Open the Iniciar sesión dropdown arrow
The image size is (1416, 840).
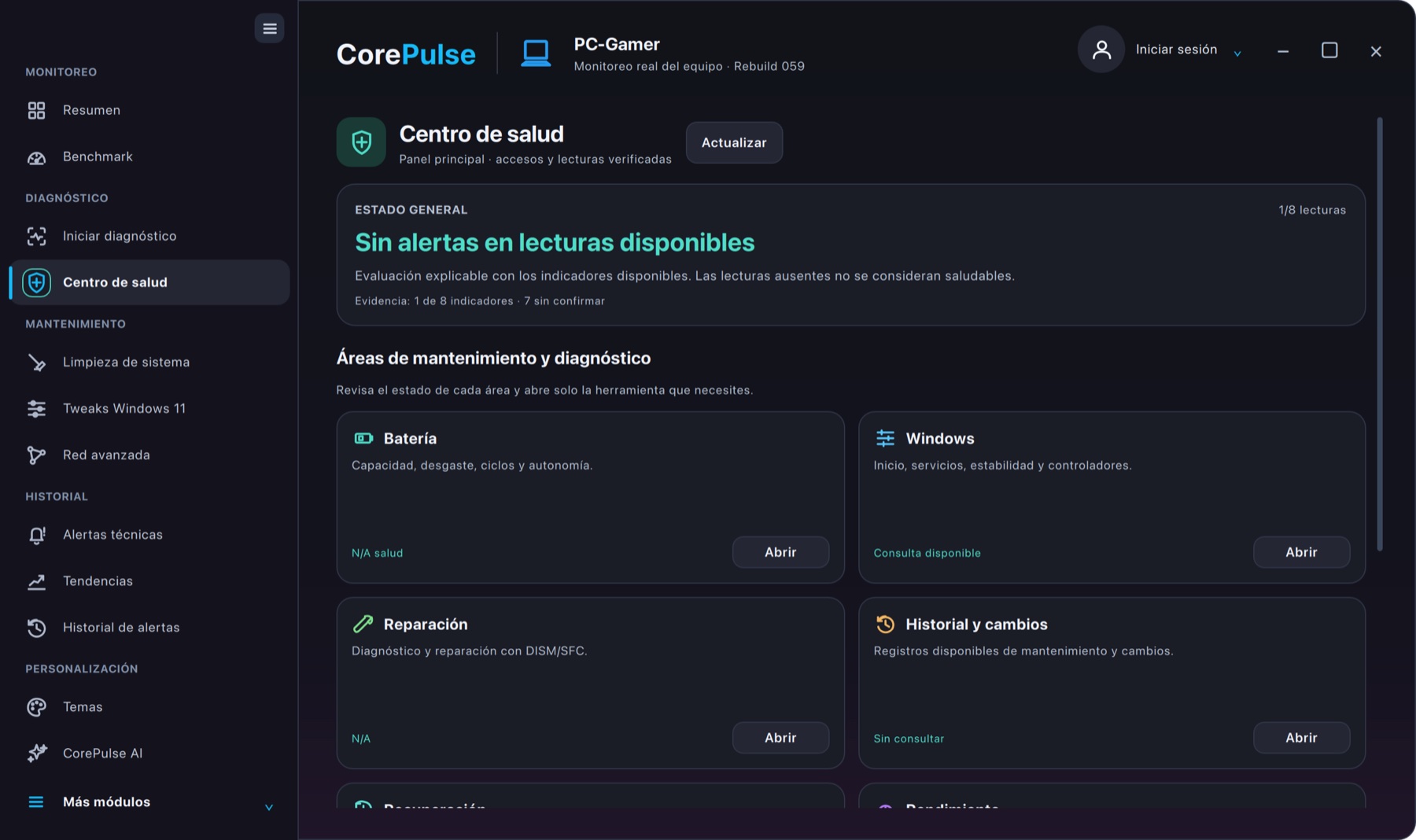pos(1237,53)
